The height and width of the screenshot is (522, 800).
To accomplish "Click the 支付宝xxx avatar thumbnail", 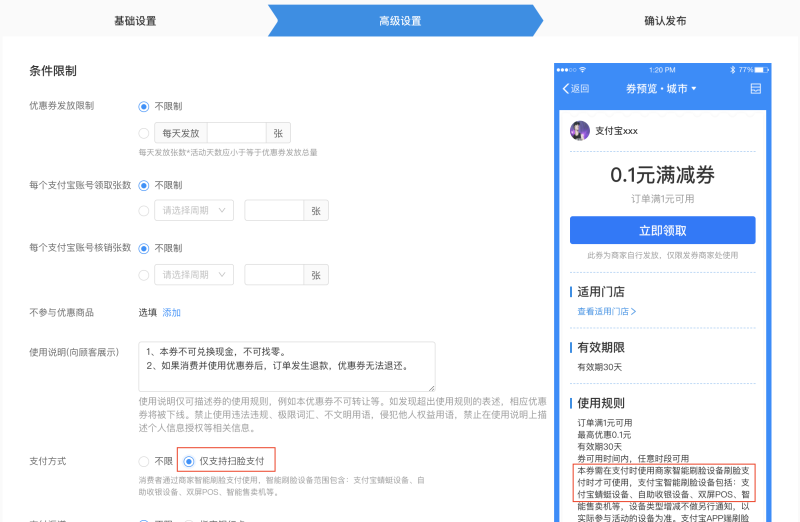I will tap(580, 131).
